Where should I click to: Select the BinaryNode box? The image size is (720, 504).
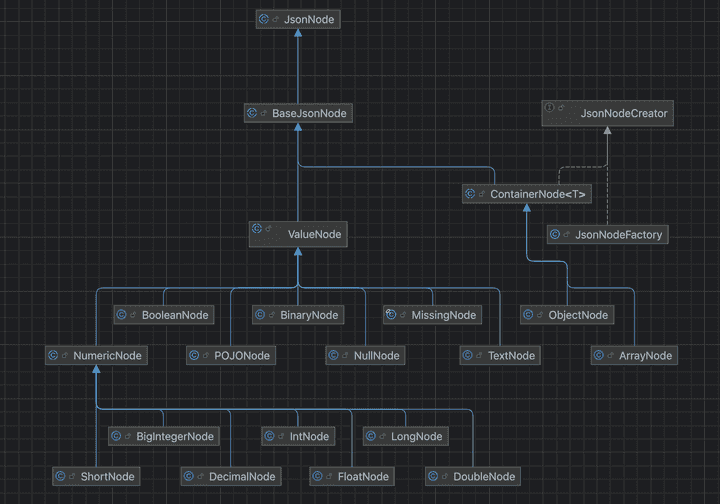click(x=298, y=315)
